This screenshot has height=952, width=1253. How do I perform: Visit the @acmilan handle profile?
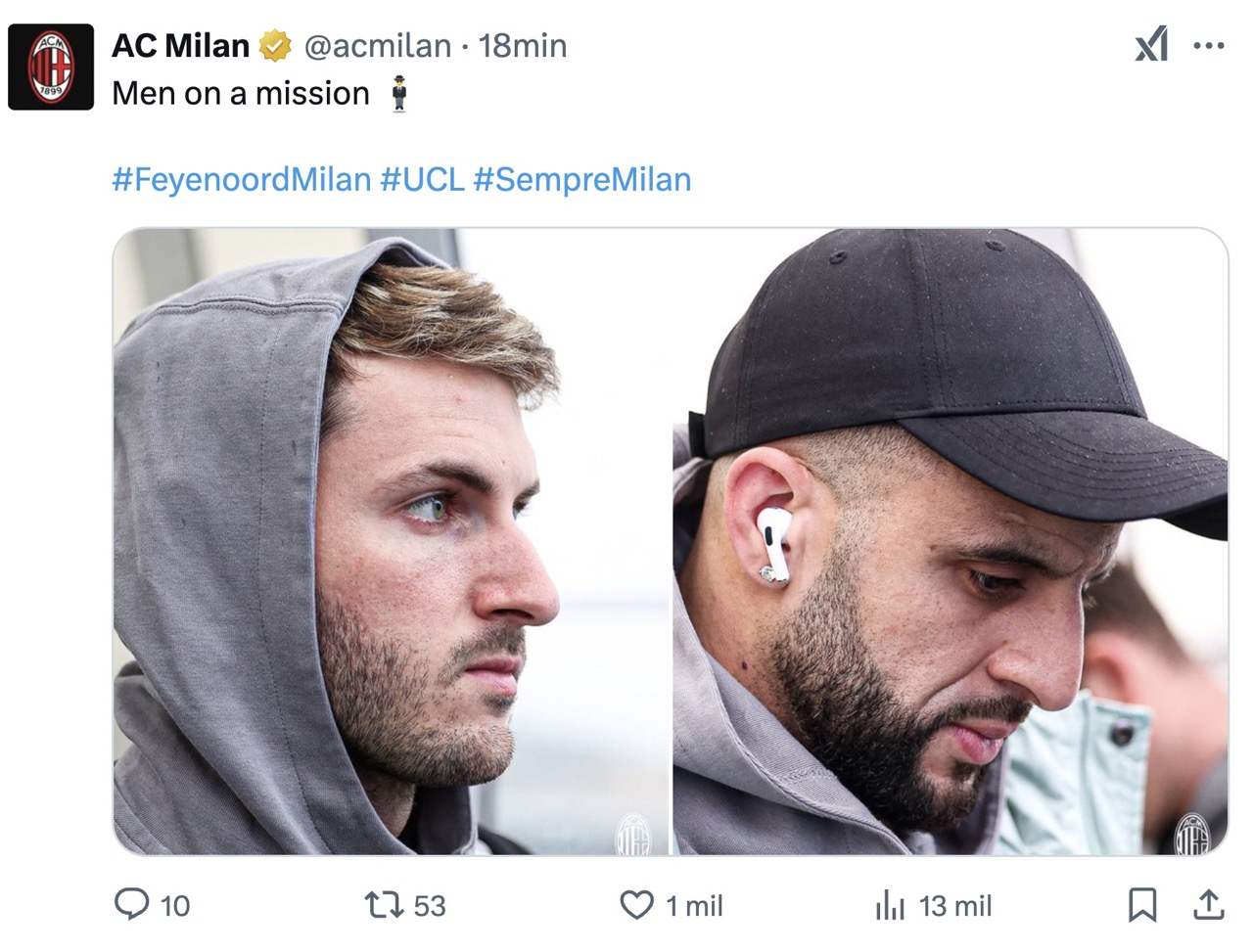coord(378,45)
